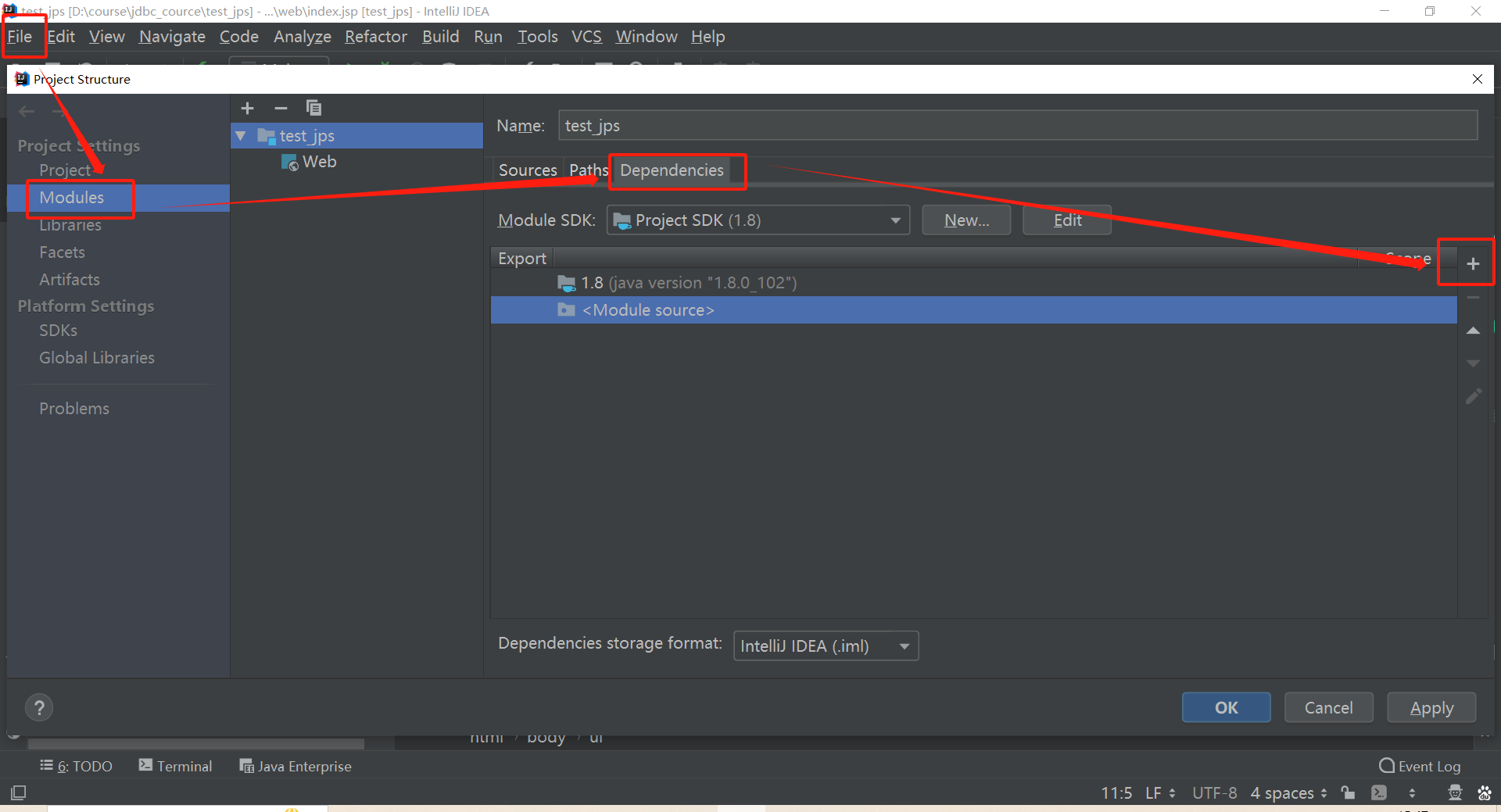Click the module Name input field
Image resolution: width=1501 pixels, height=812 pixels.
tap(1018, 126)
